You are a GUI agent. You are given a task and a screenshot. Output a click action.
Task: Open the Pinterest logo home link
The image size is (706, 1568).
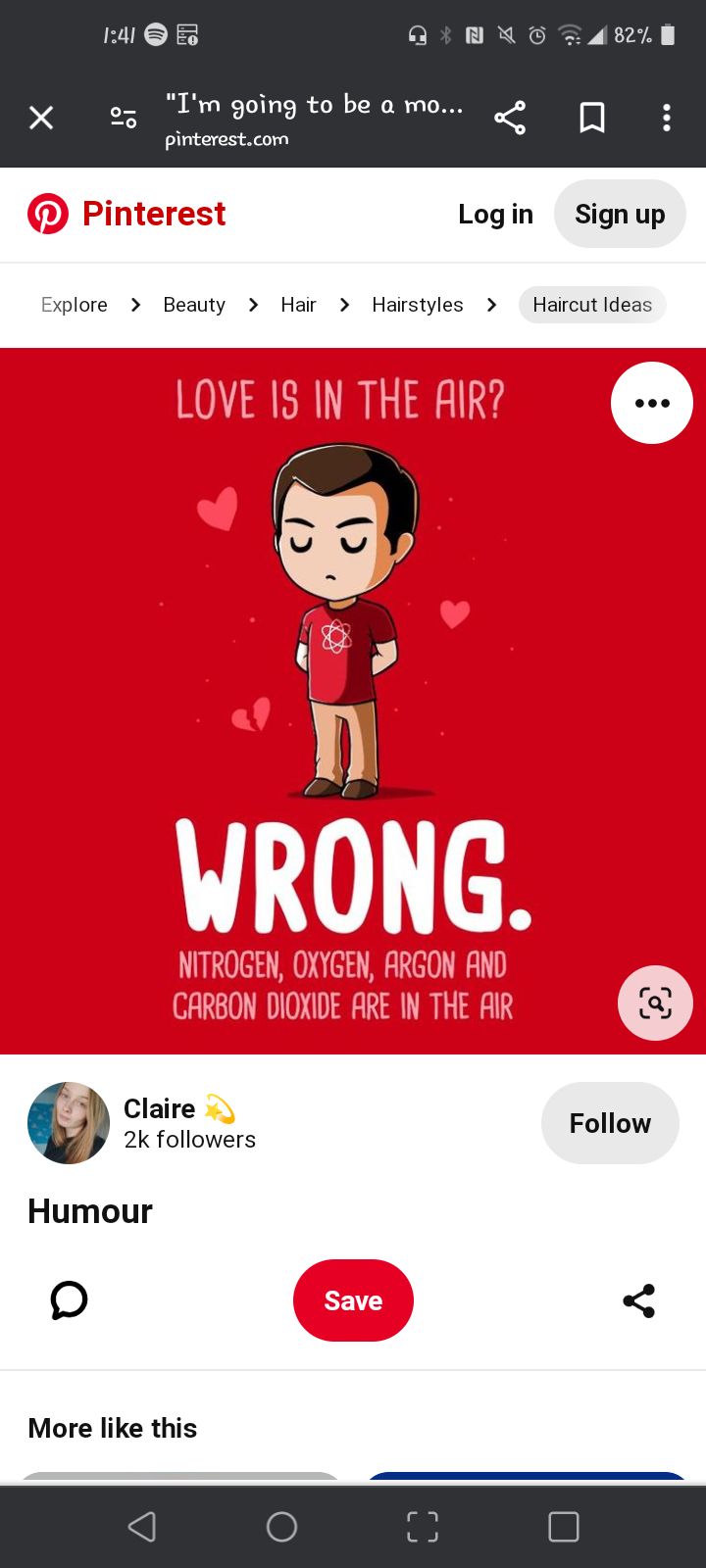[126, 214]
